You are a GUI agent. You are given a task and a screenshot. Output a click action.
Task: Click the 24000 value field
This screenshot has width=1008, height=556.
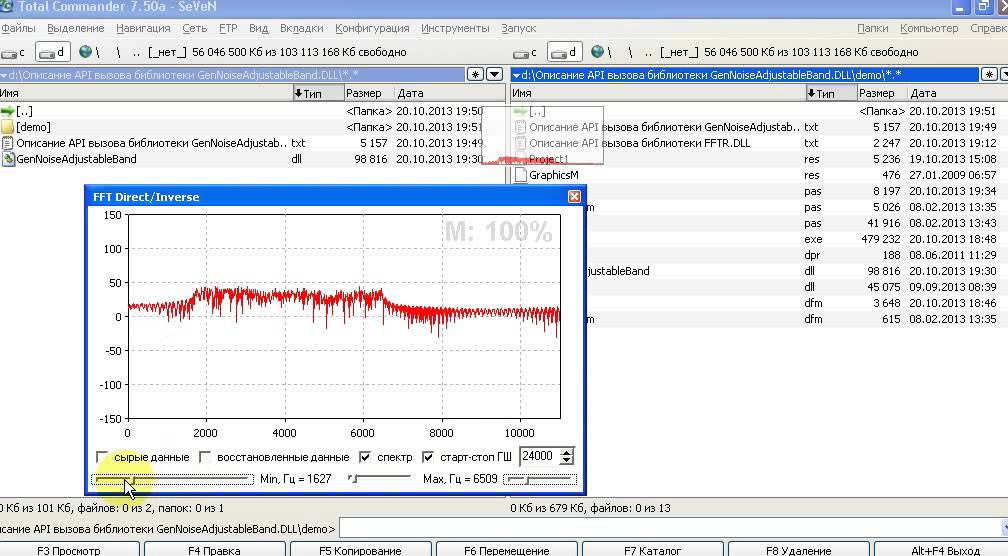click(539, 456)
